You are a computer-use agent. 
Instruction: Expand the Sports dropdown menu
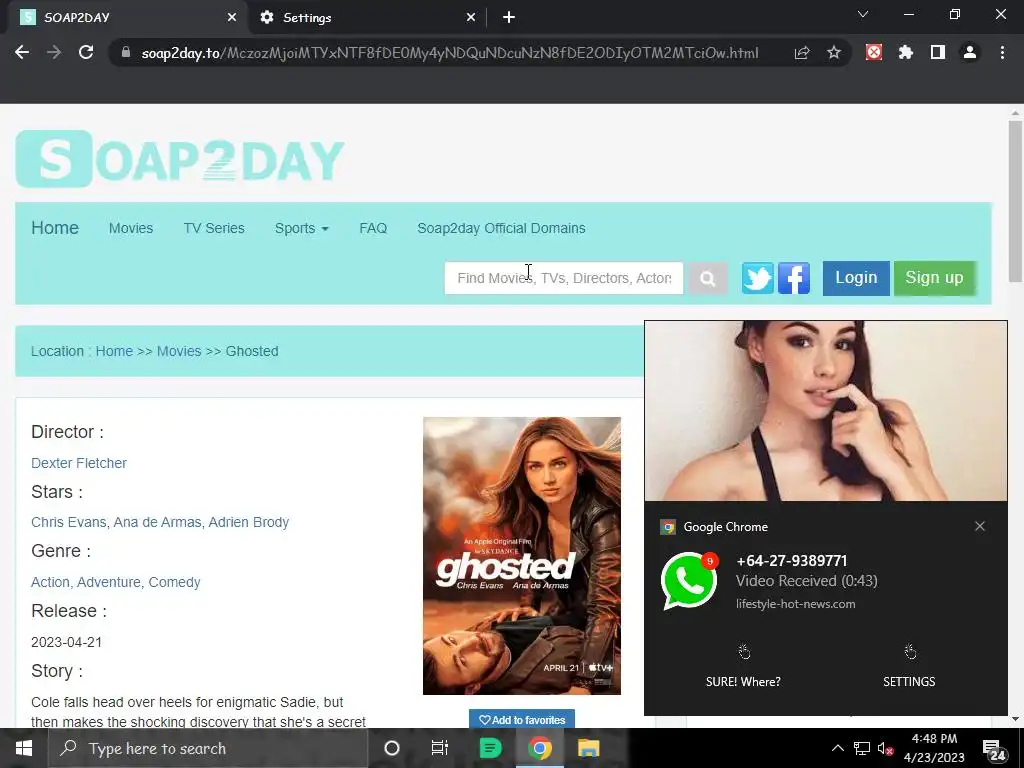pyautogui.click(x=302, y=228)
